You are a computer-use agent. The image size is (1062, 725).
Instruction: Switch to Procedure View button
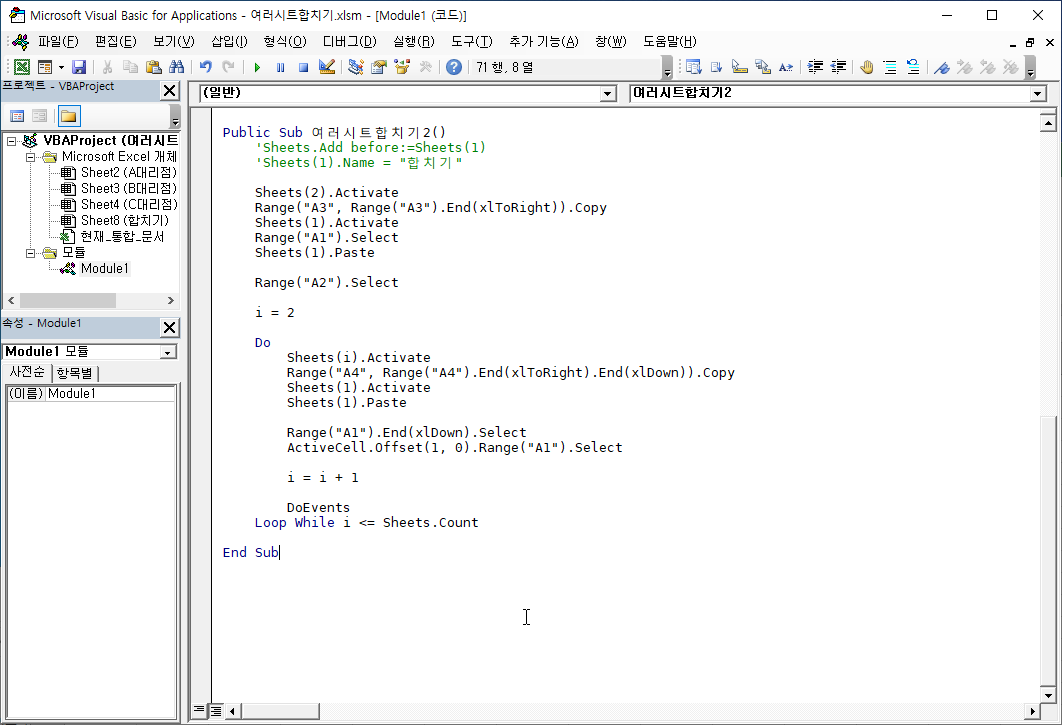click(198, 710)
